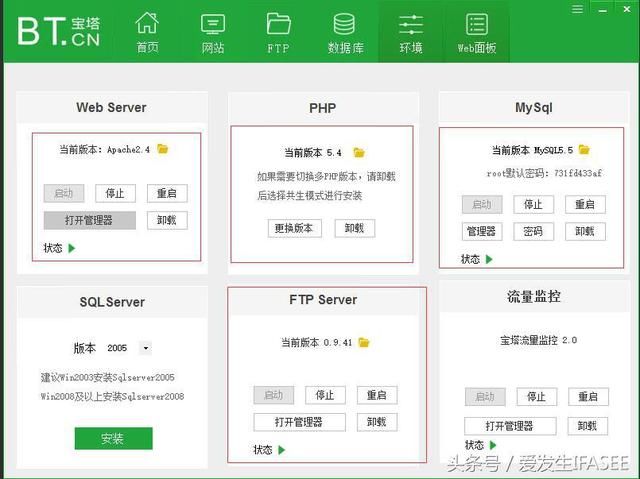Open PHP 5.4 folder icon
Image resolution: width=640 pixels, height=479 pixels.
tap(359, 153)
